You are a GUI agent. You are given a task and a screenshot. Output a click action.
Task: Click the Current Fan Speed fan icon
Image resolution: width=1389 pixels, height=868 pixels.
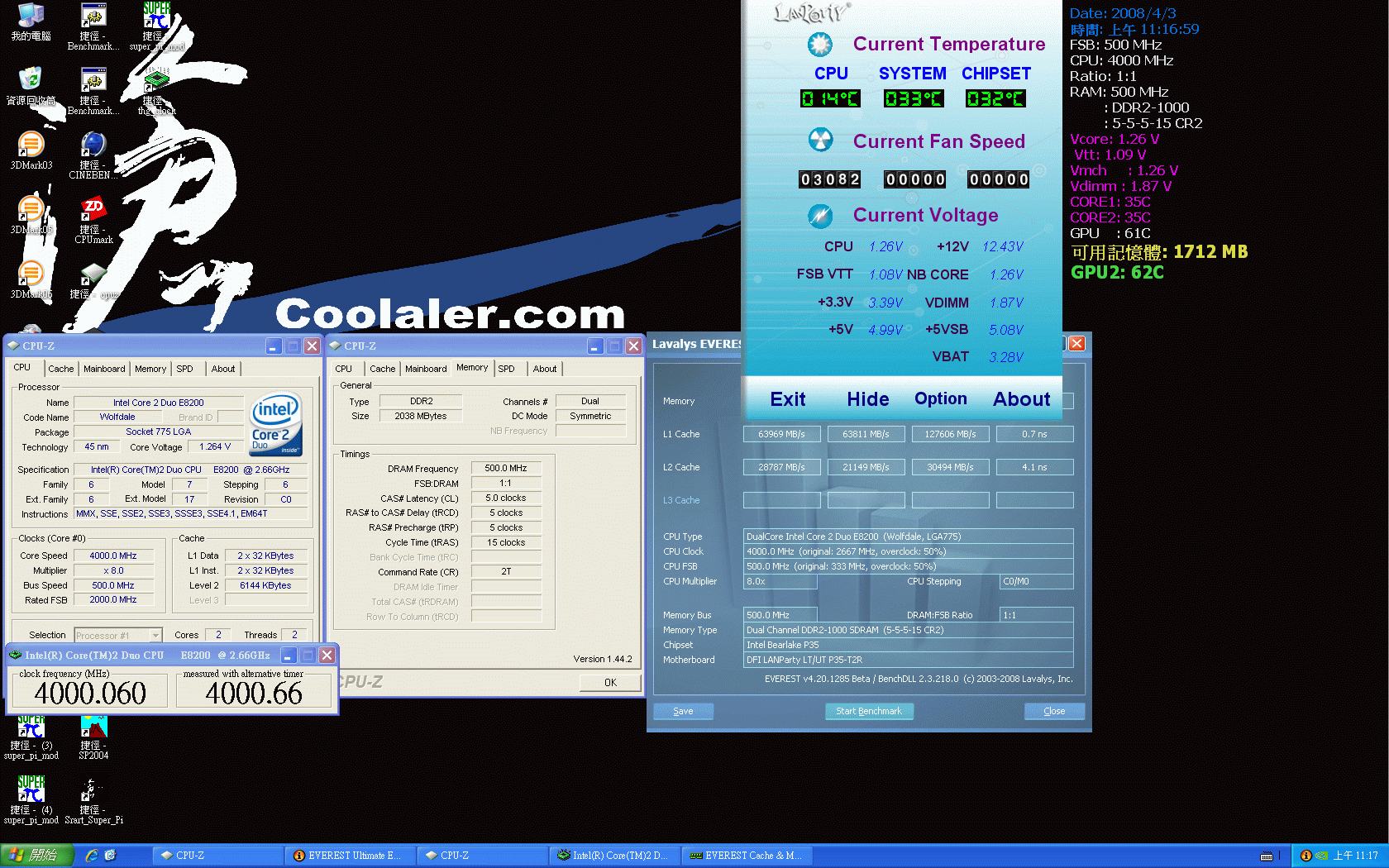820,140
